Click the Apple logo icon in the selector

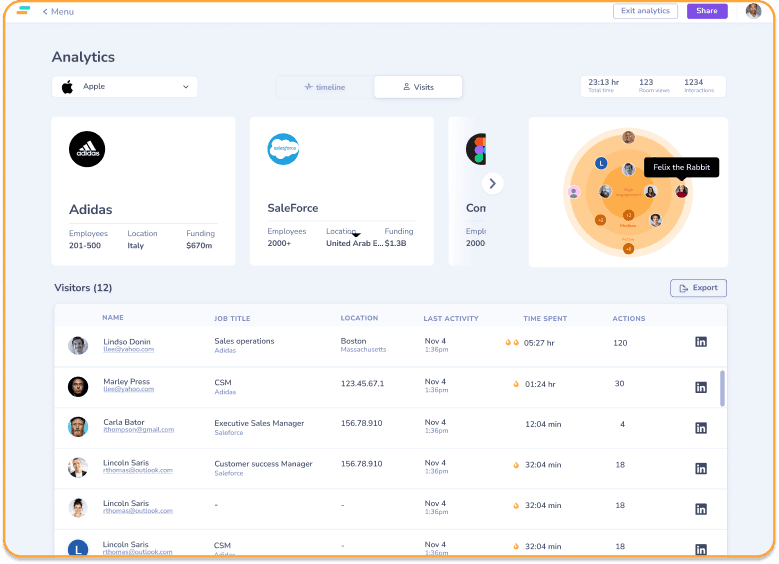pos(68,86)
